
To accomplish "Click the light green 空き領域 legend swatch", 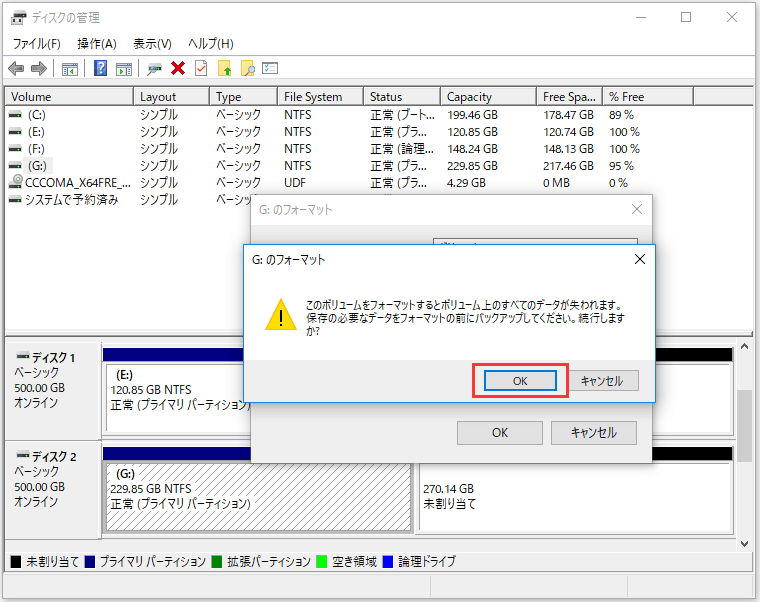I will click(321, 562).
